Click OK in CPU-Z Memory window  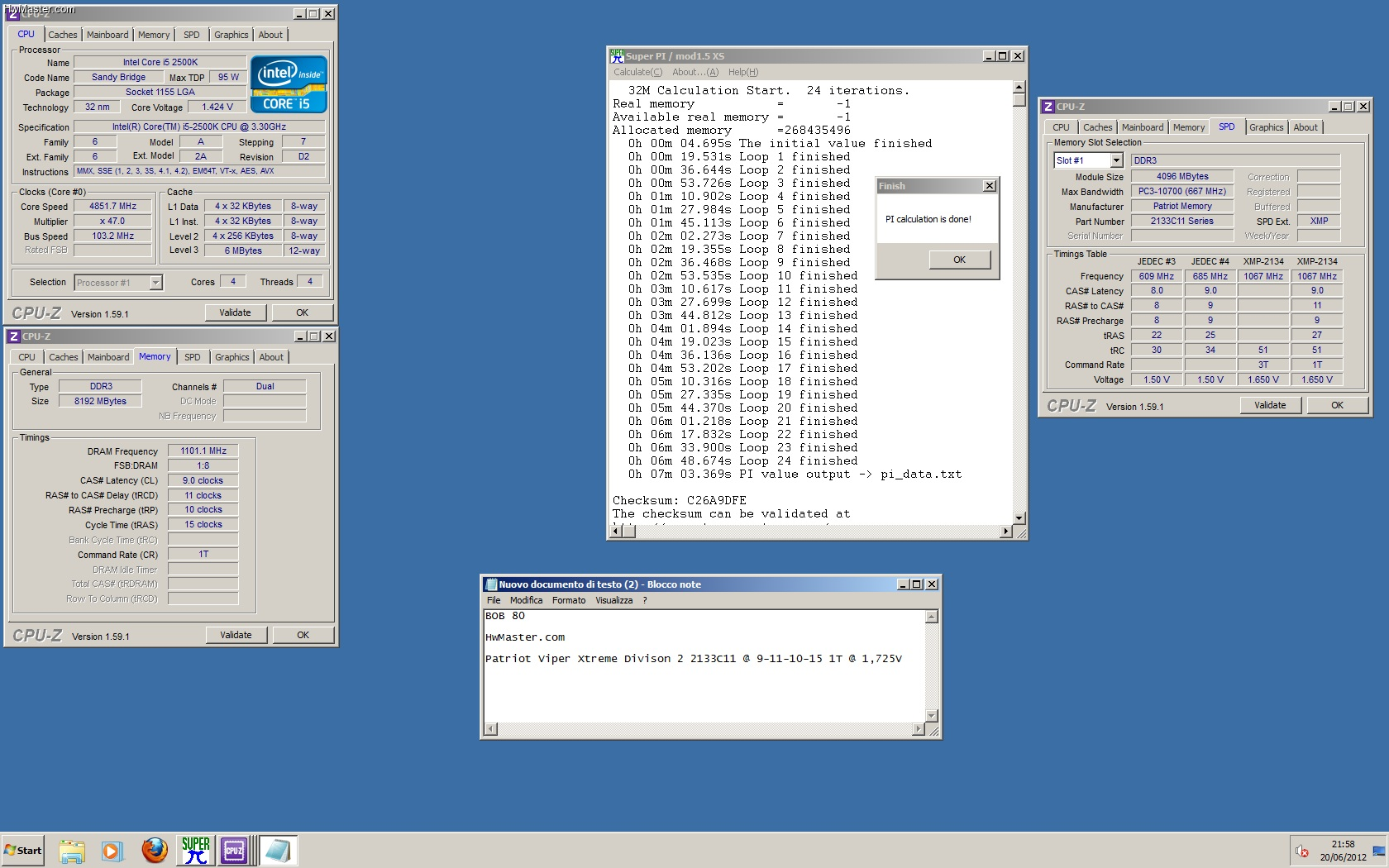(303, 635)
